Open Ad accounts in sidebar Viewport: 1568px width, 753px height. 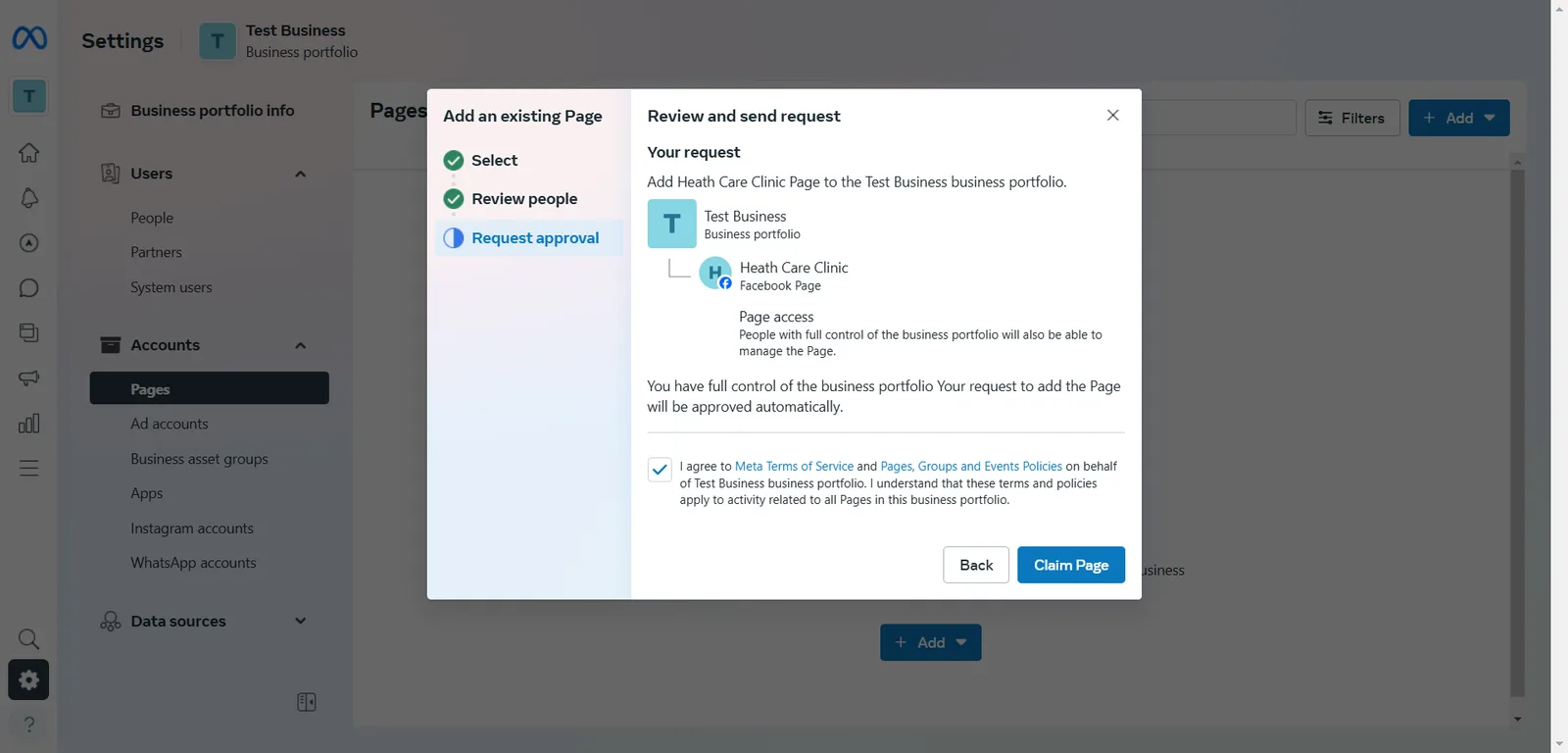170,424
